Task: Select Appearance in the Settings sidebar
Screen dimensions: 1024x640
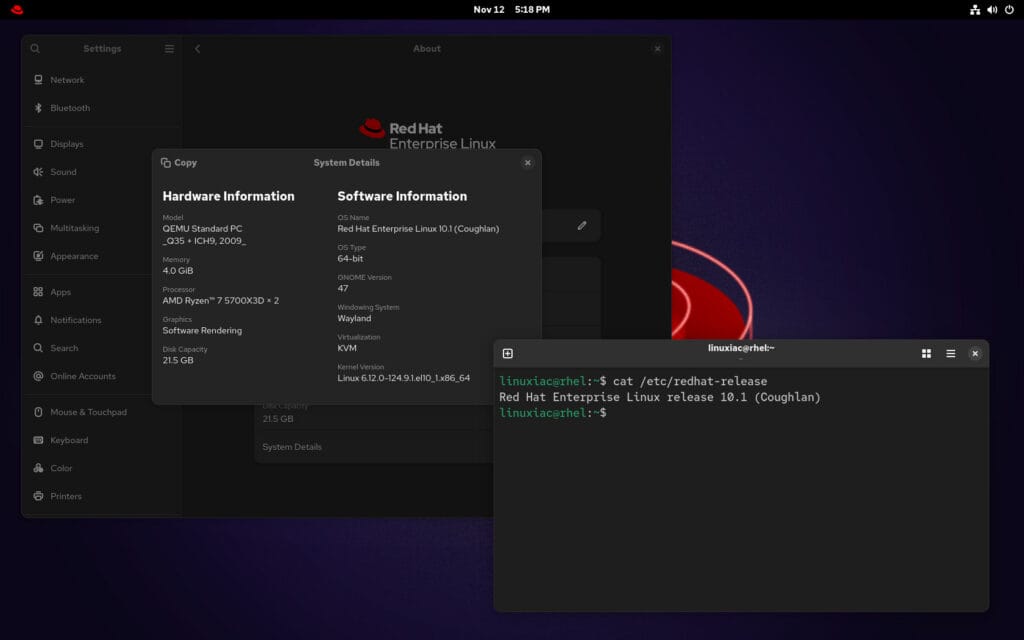Action: (x=38, y=256)
